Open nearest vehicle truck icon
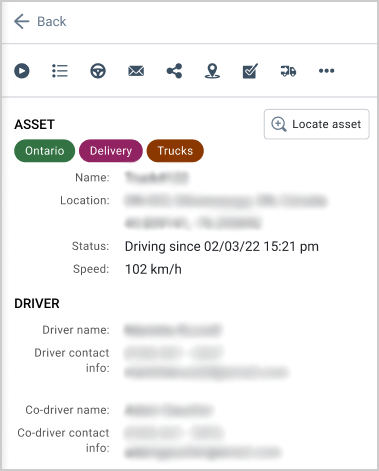This screenshot has width=379, height=471. (x=288, y=71)
